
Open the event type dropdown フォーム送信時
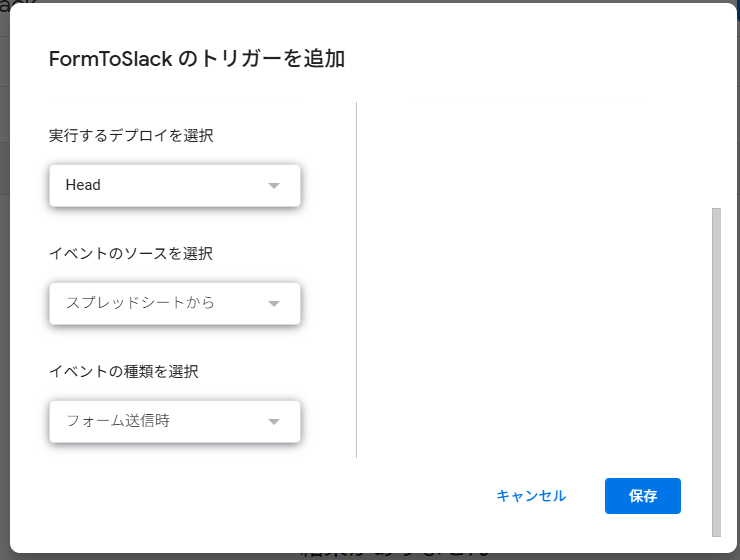pos(175,421)
